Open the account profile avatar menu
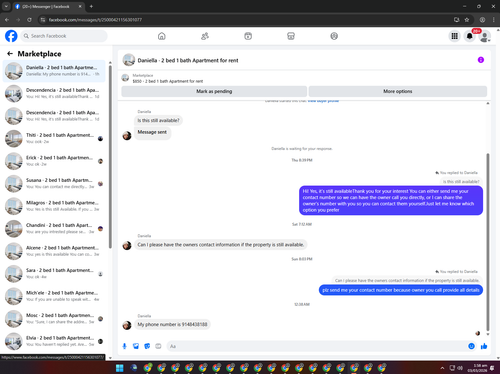Screen dimensions: 500x374 pyautogui.click(x=485, y=36)
